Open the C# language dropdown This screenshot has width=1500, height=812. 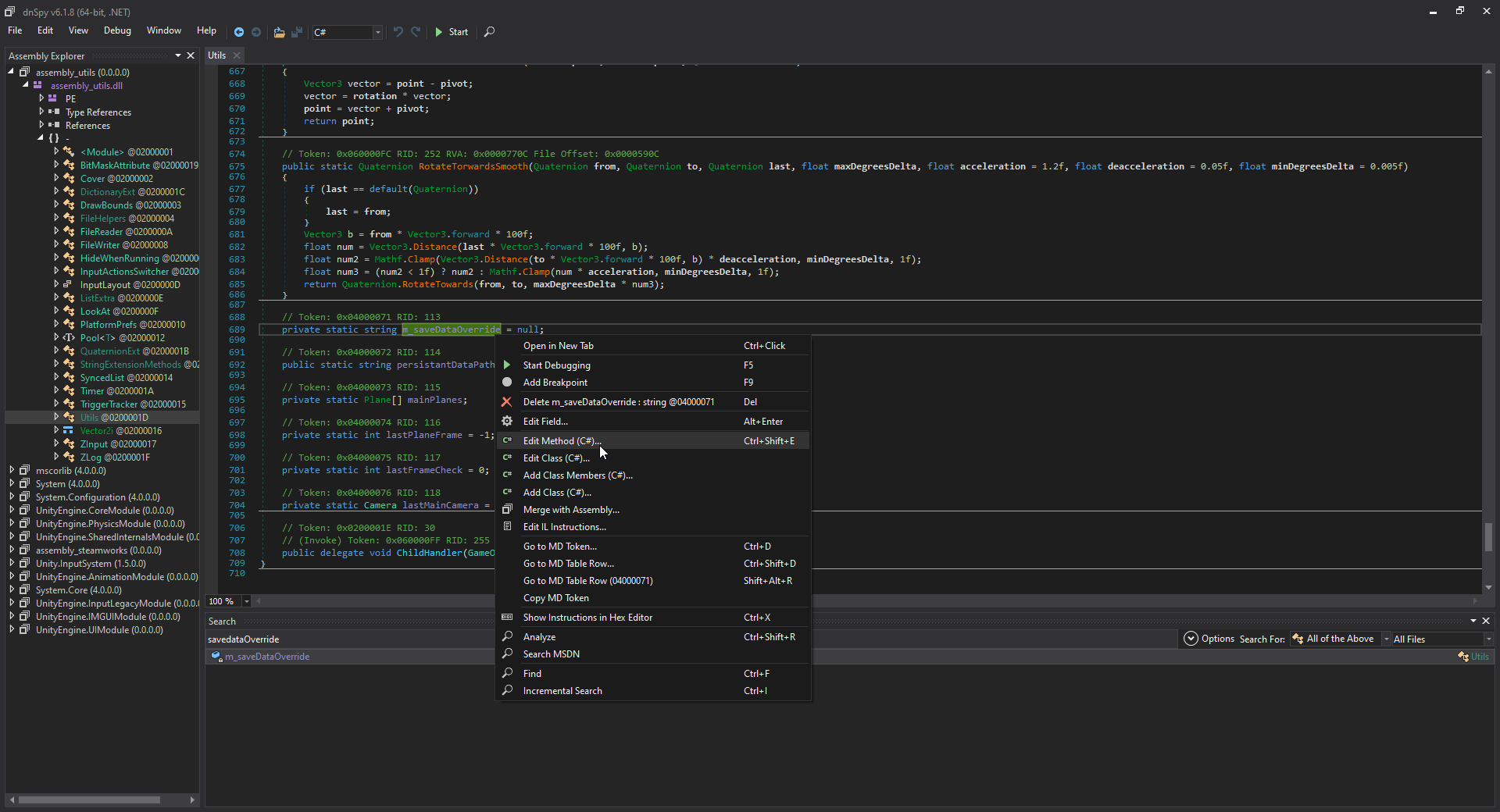[377, 32]
